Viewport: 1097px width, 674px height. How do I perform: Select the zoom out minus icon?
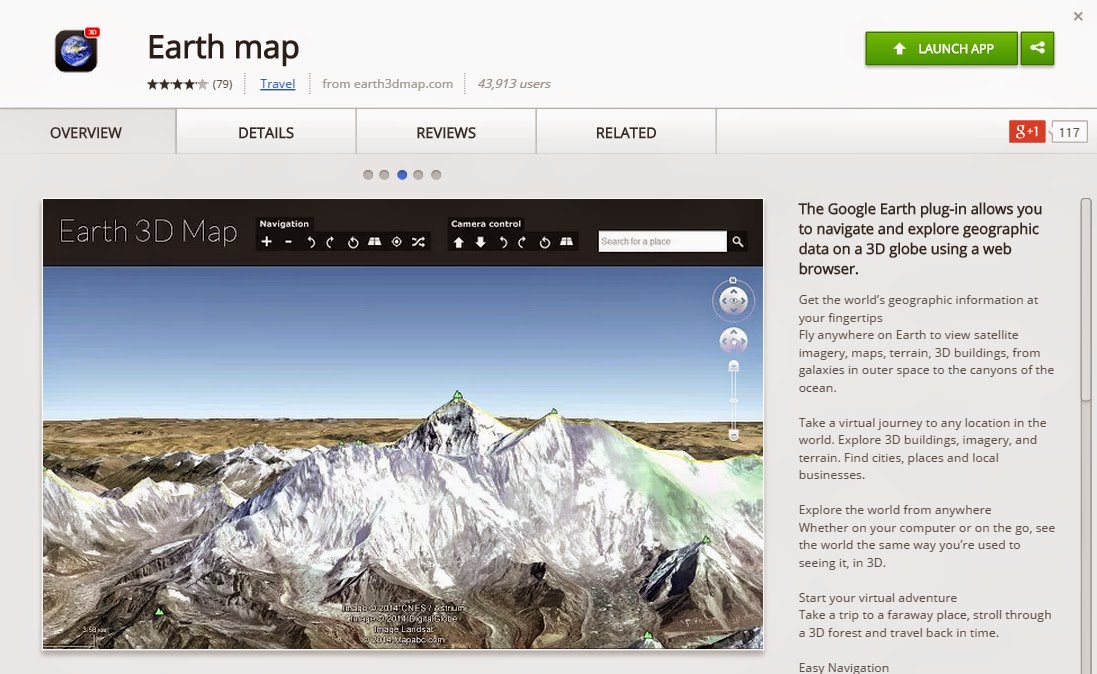pyautogui.click(x=288, y=241)
